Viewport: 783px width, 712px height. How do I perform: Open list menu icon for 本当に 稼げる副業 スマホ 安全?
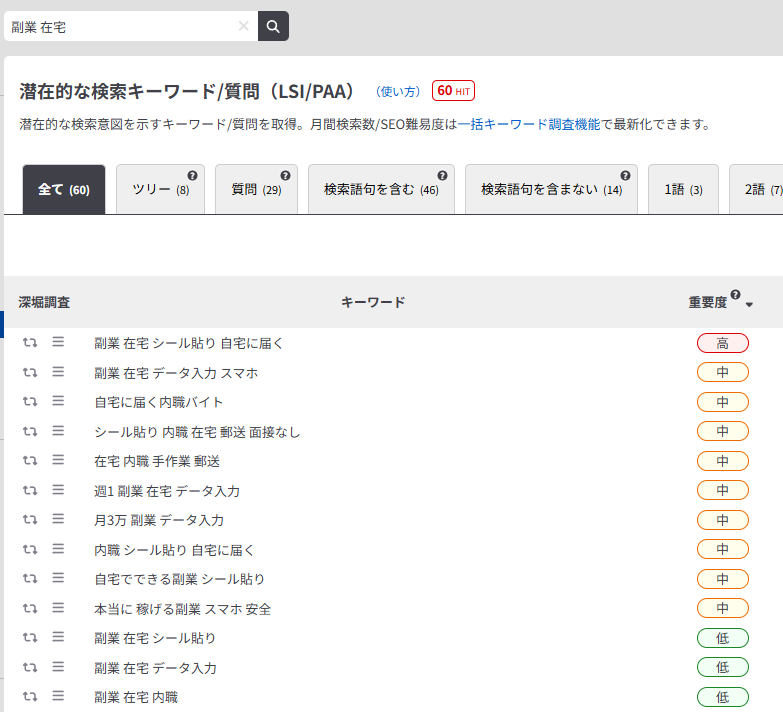[x=58, y=607]
